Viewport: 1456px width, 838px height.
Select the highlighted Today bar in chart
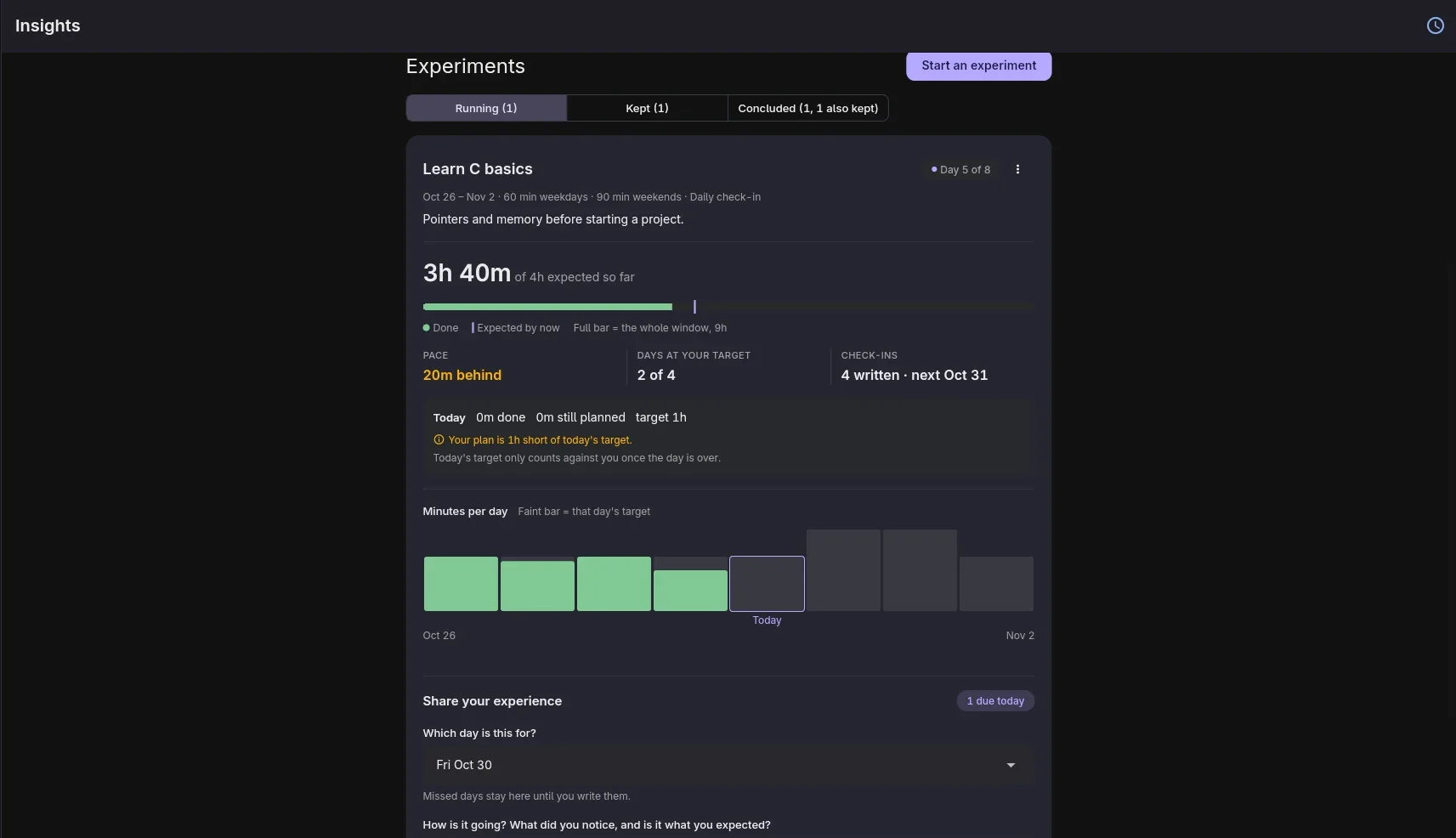pos(767,584)
